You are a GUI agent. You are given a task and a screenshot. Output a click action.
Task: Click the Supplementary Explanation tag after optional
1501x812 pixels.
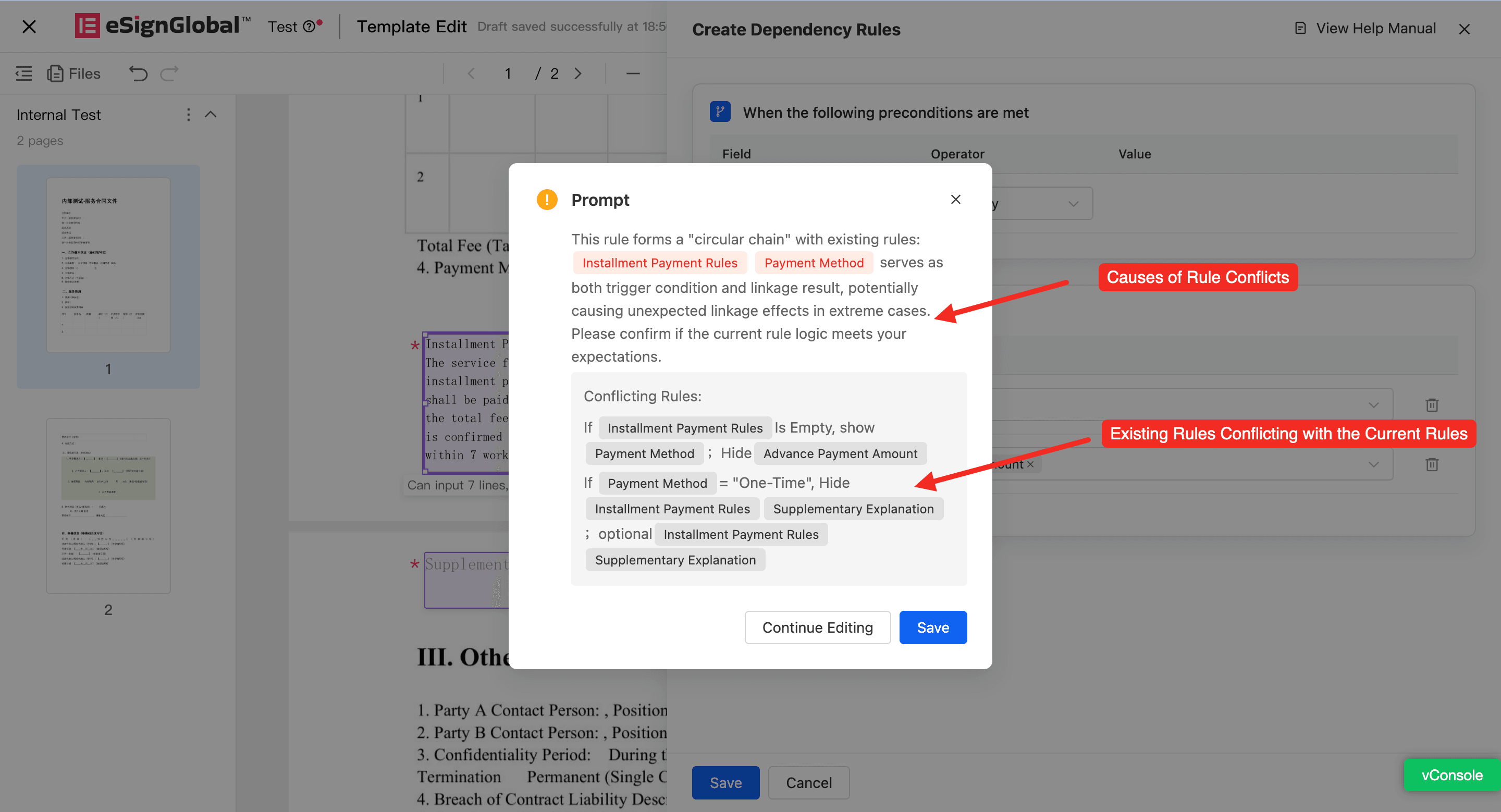pos(675,560)
